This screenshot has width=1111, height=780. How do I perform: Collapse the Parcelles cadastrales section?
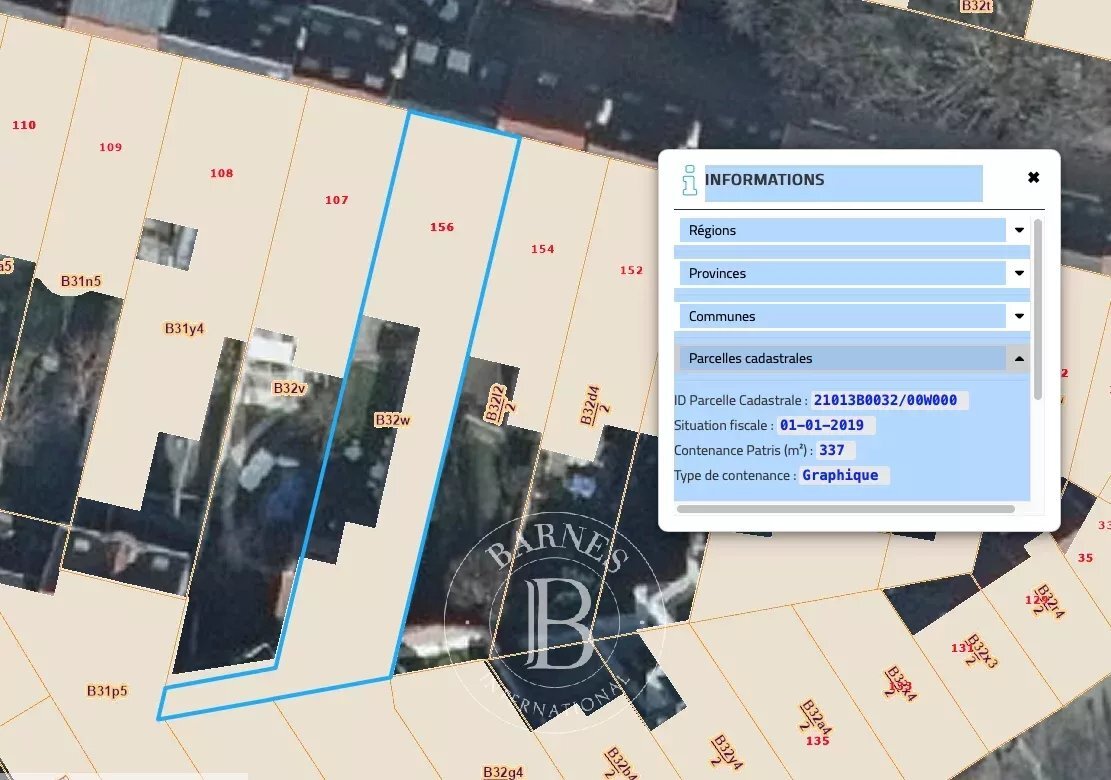click(x=1019, y=358)
